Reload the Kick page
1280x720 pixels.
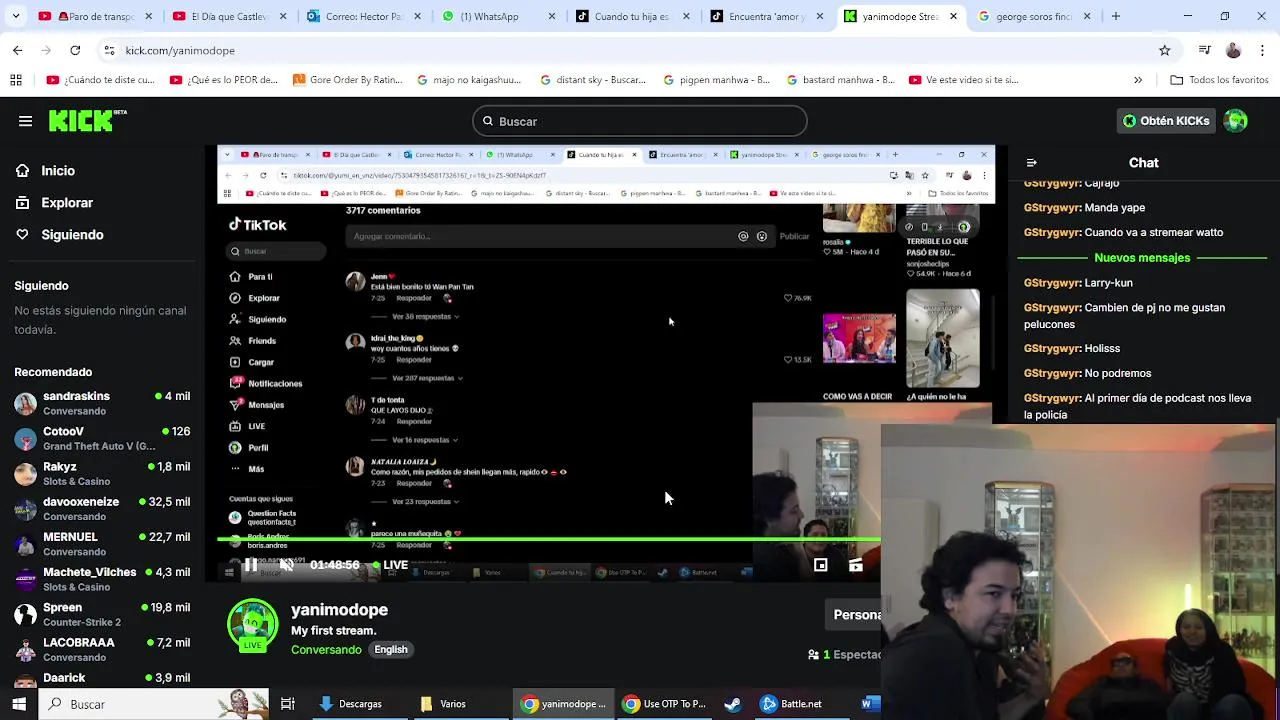point(75,50)
